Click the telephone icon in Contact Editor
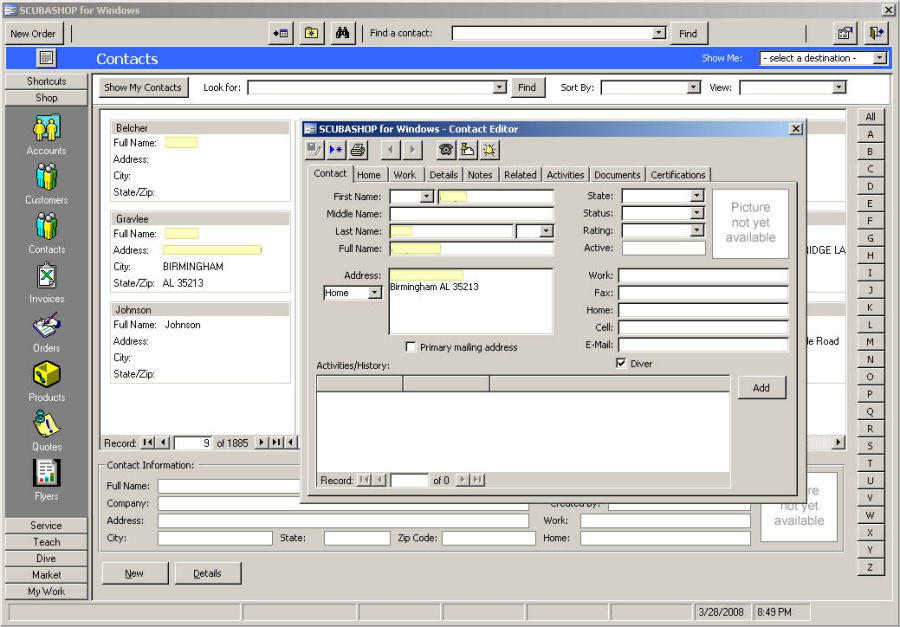900x627 pixels. pos(446,150)
